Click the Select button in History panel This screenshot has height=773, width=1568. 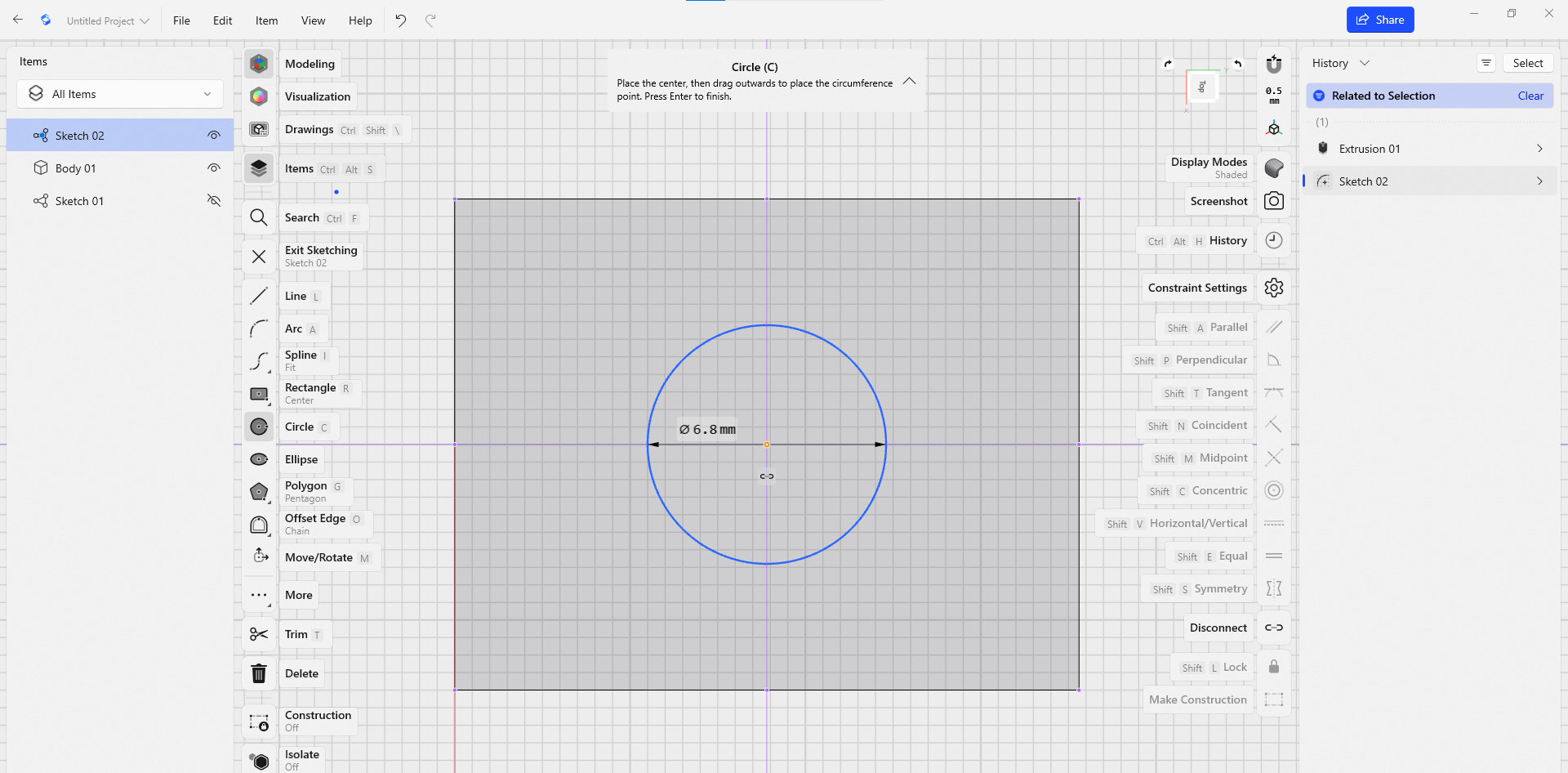tap(1528, 63)
